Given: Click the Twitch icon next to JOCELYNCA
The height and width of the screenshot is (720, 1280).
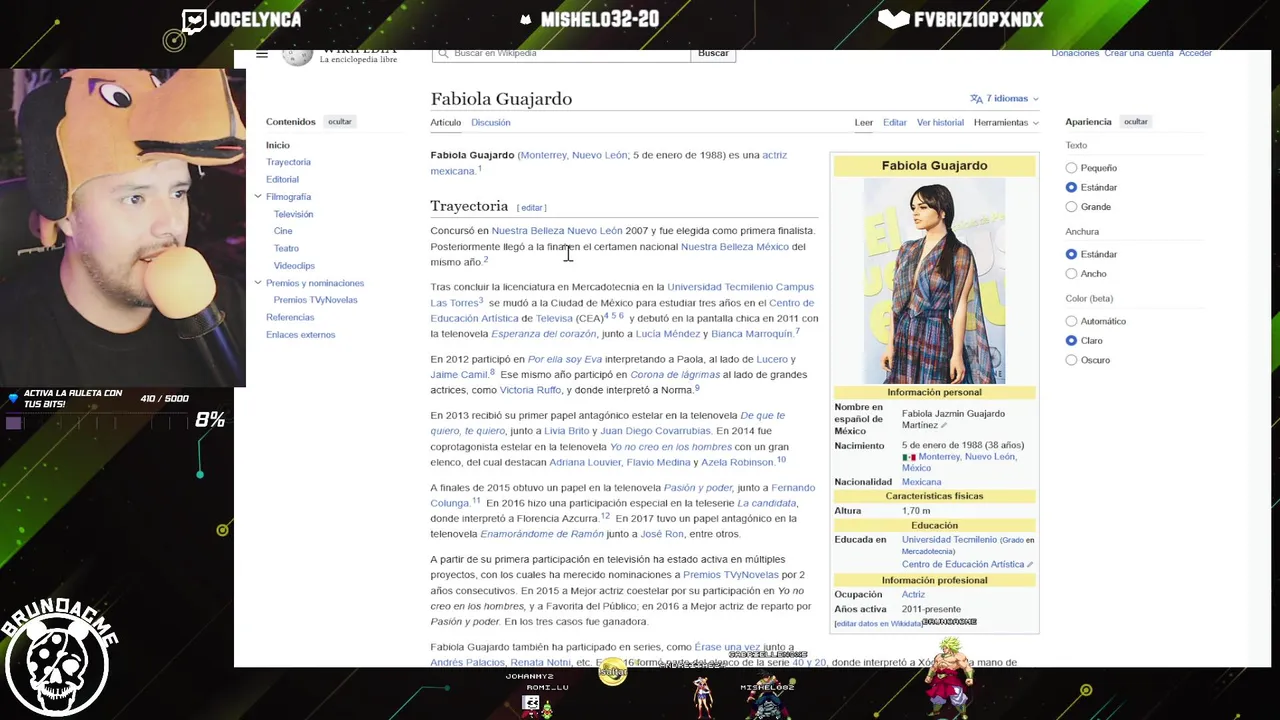Looking at the screenshot, I should pyautogui.click(x=194, y=20).
